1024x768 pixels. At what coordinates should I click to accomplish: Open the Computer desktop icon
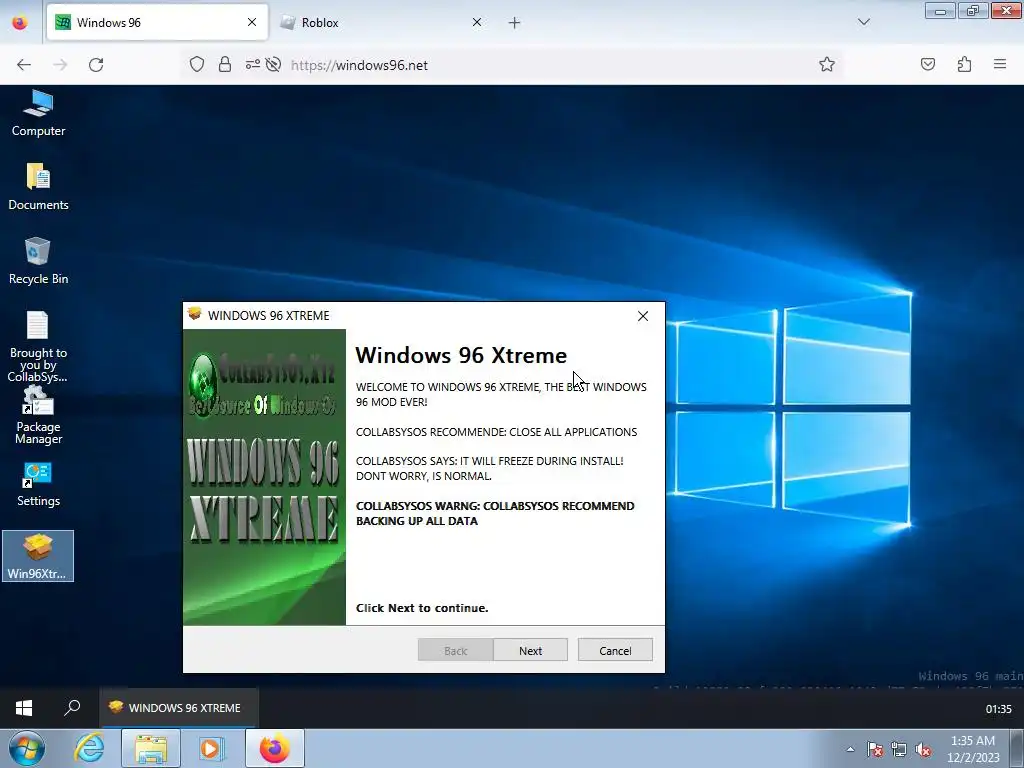tap(38, 112)
